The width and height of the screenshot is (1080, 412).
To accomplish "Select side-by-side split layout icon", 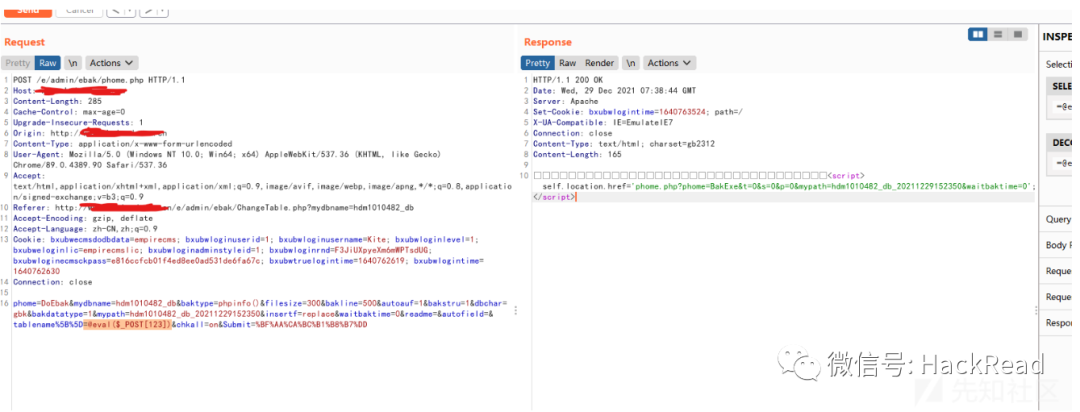I will (x=977, y=34).
